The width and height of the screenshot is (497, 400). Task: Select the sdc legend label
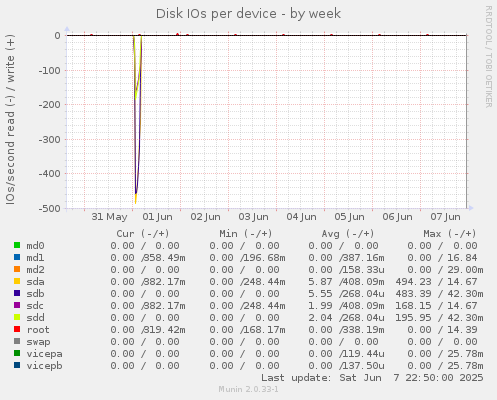[35, 306]
